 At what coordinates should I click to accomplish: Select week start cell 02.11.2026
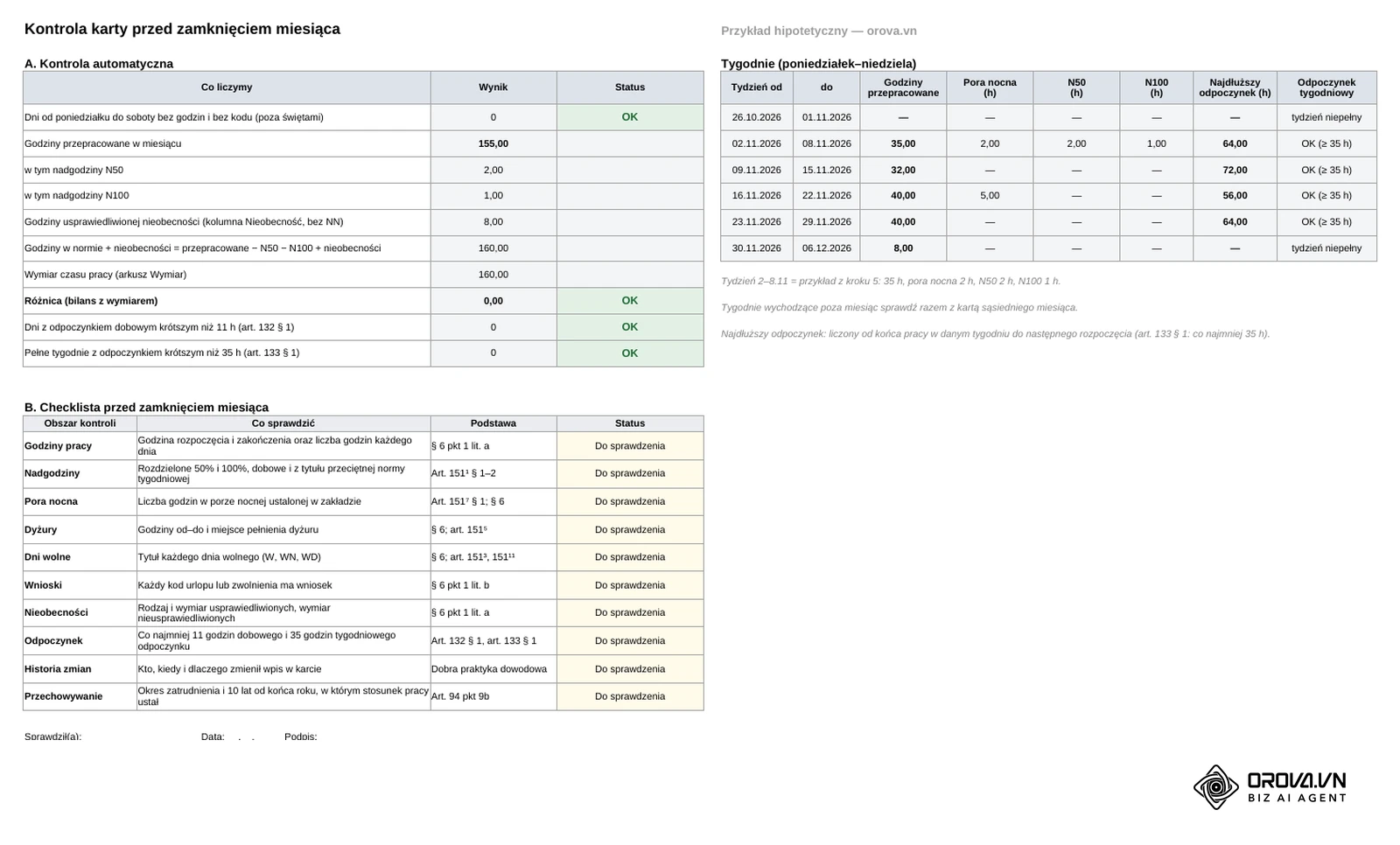(x=757, y=143)
